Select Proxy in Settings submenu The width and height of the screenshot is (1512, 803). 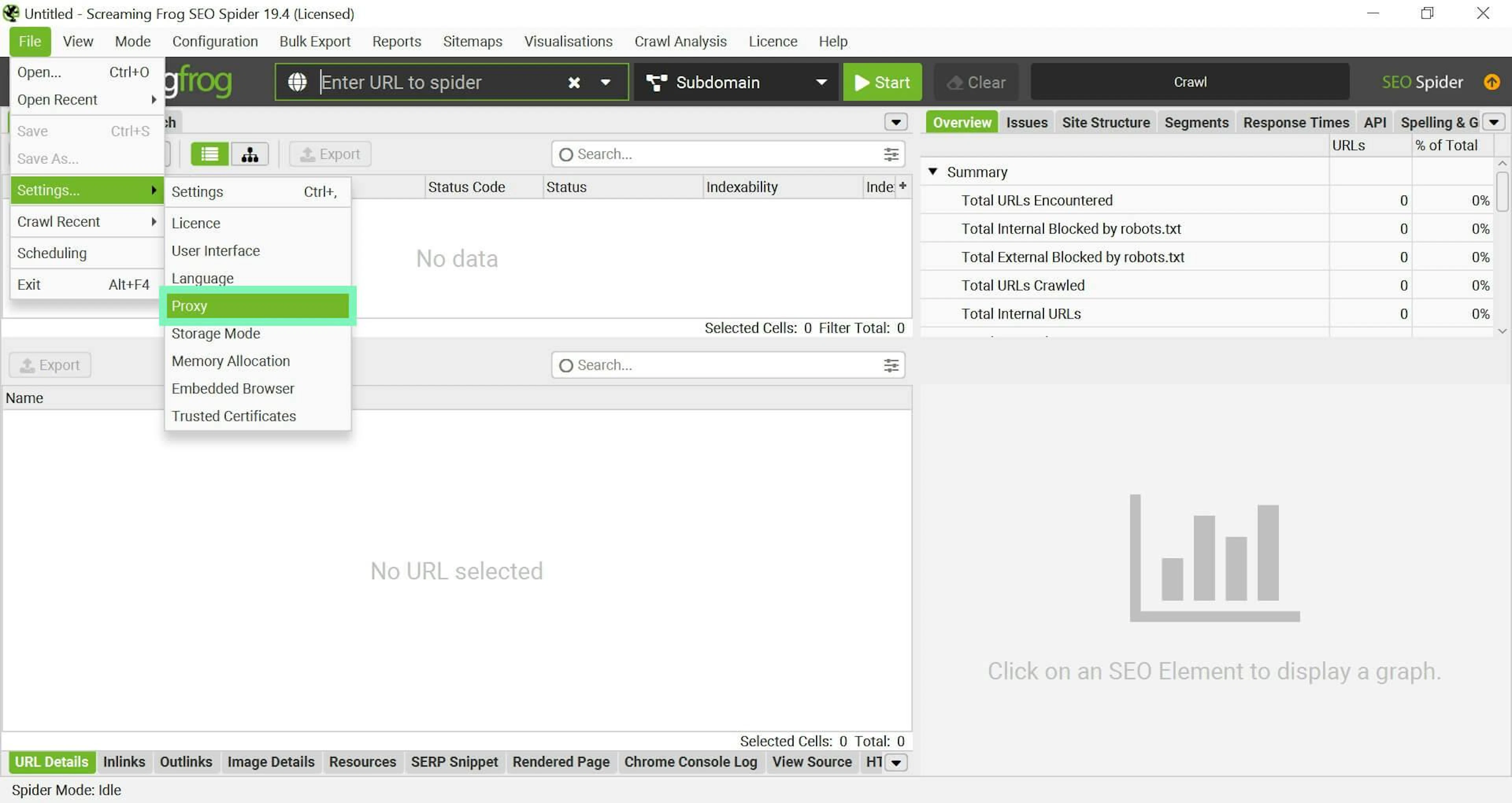click(x=258, y=306)
